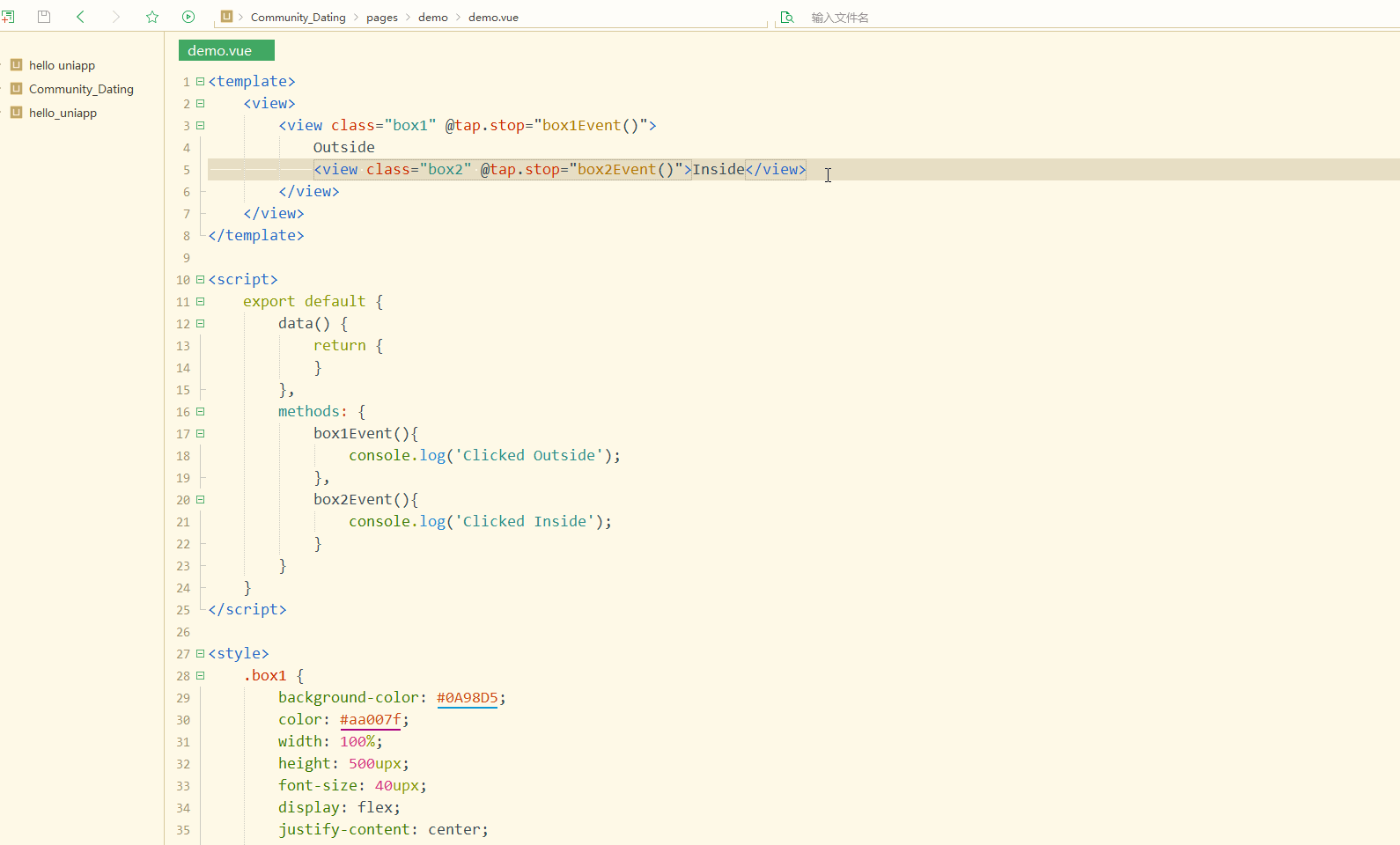Image resolution: width=1400 pixels, height=845 pixels.
Task: Click the hello_uniapp project icon
Action: (x=16, y=112)
